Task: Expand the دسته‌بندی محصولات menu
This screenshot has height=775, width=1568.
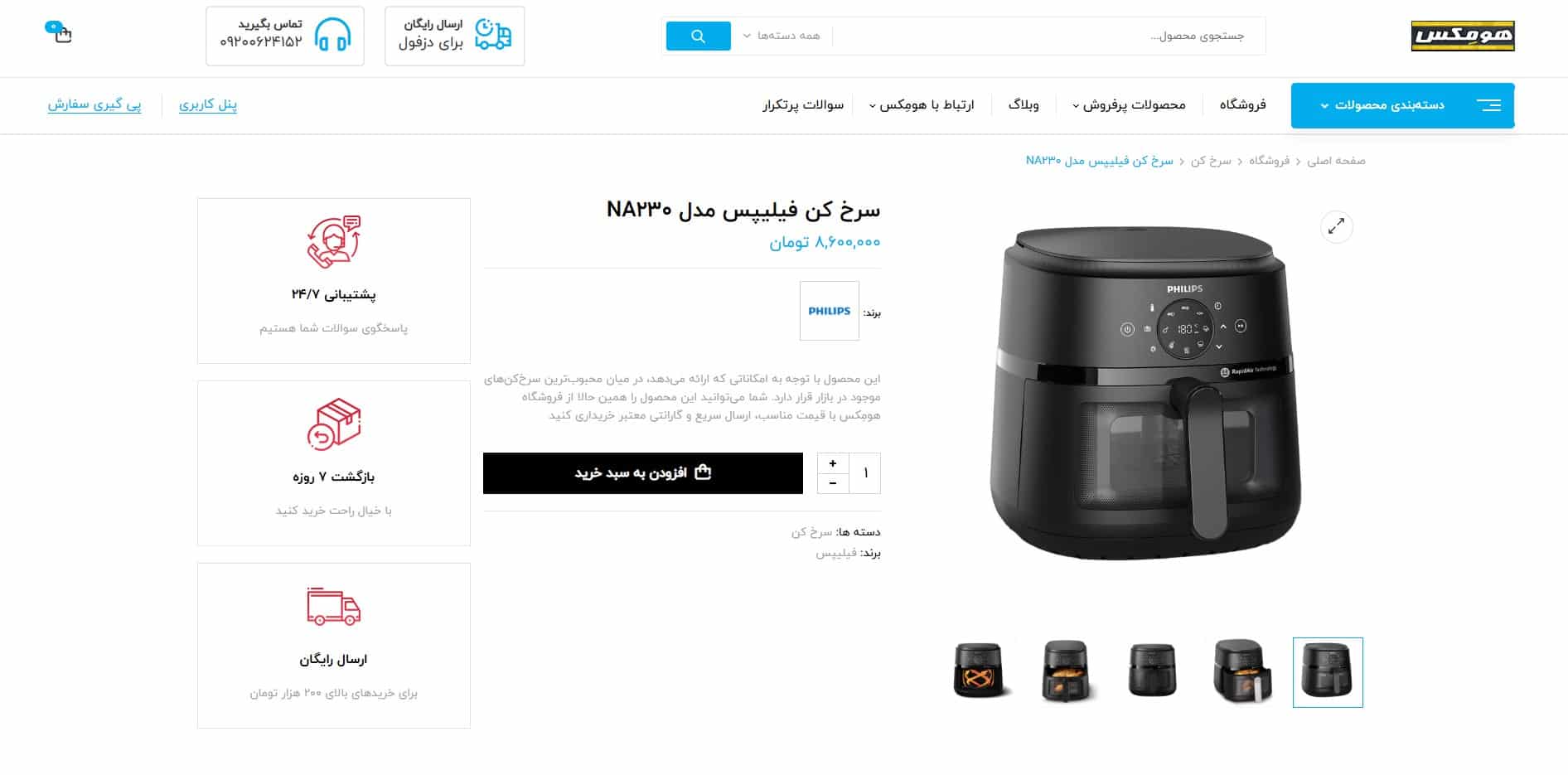Action: (x=1402, y=105)
